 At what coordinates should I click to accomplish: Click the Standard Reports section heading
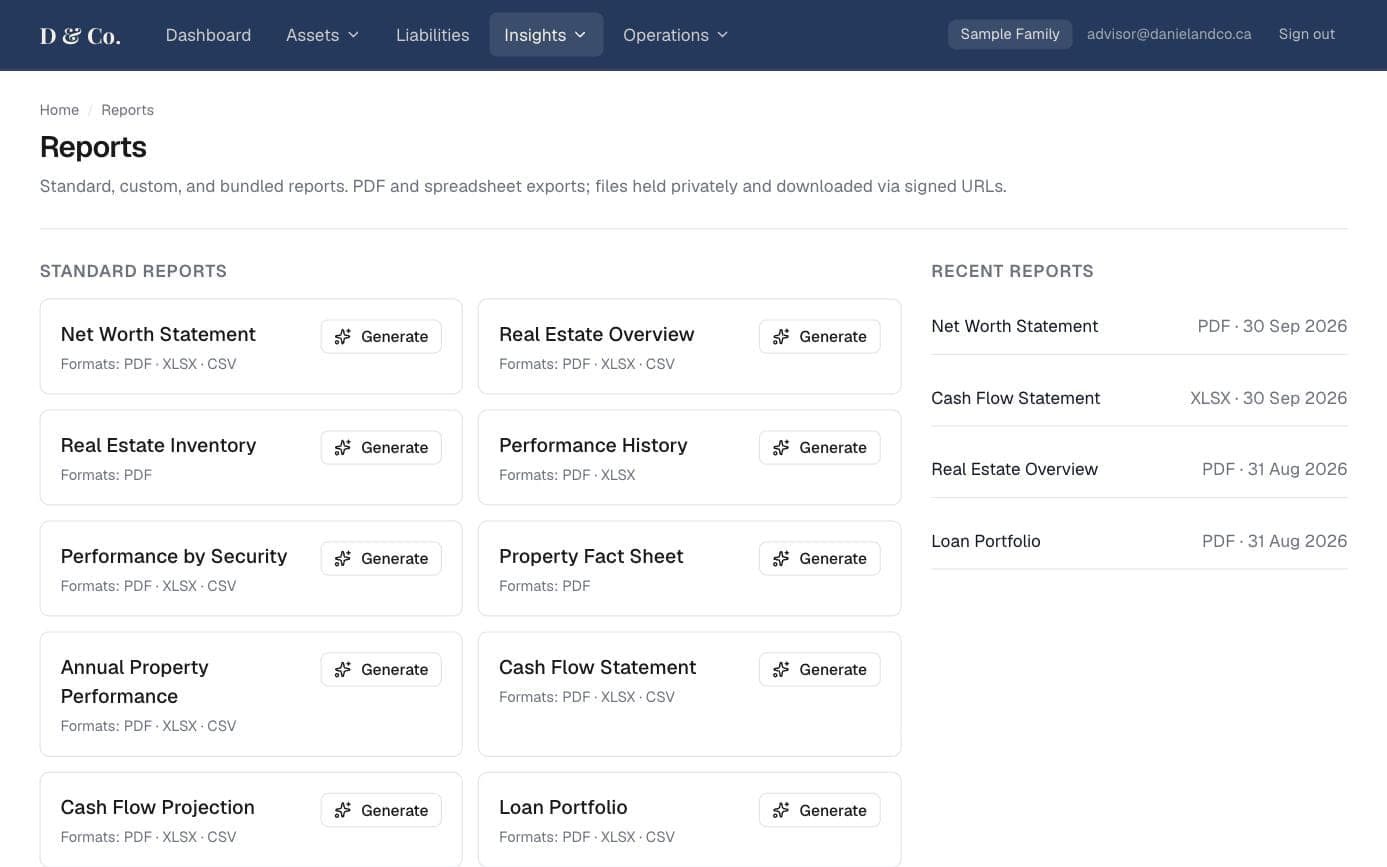[133, 271]
